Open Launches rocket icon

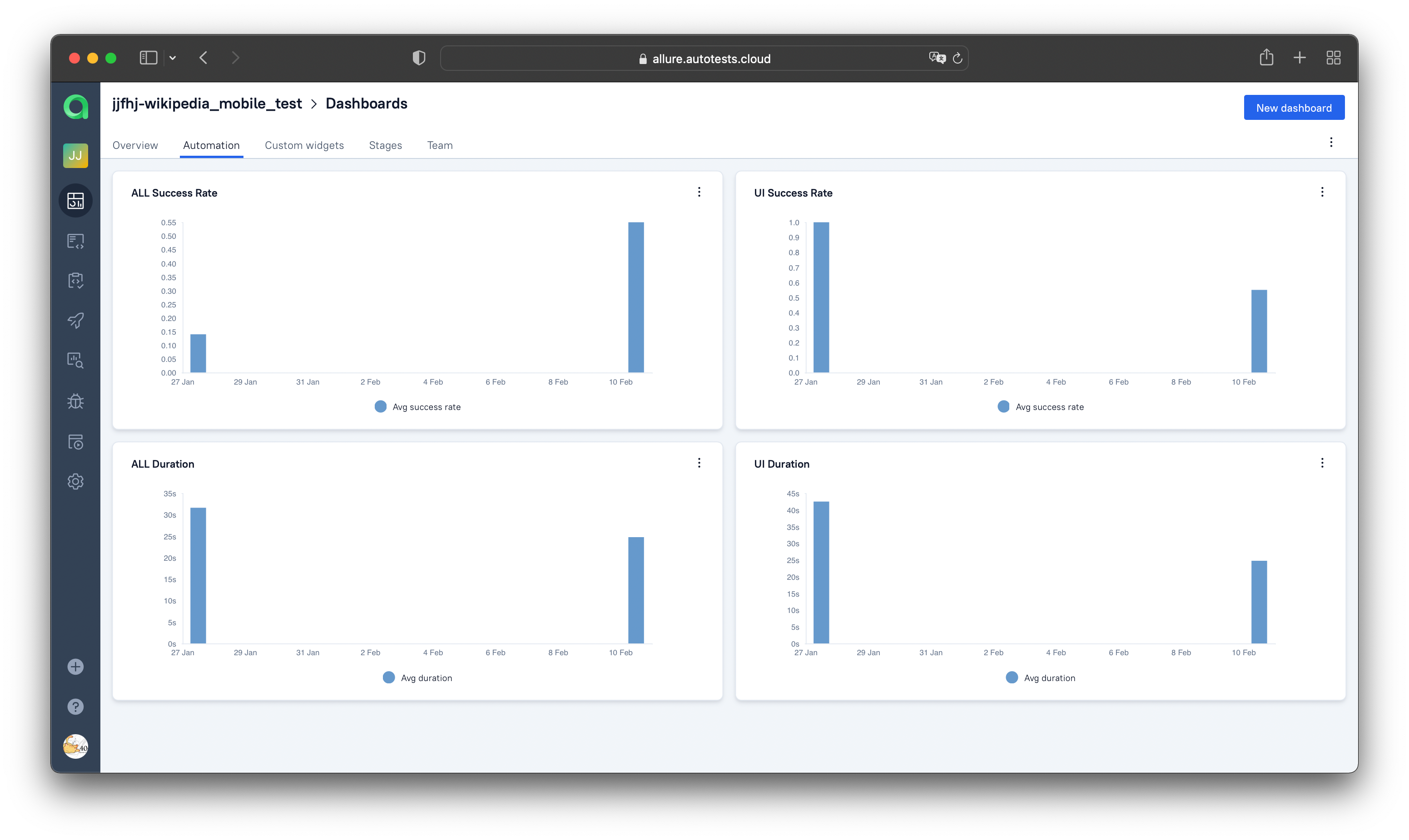point(75,321)
